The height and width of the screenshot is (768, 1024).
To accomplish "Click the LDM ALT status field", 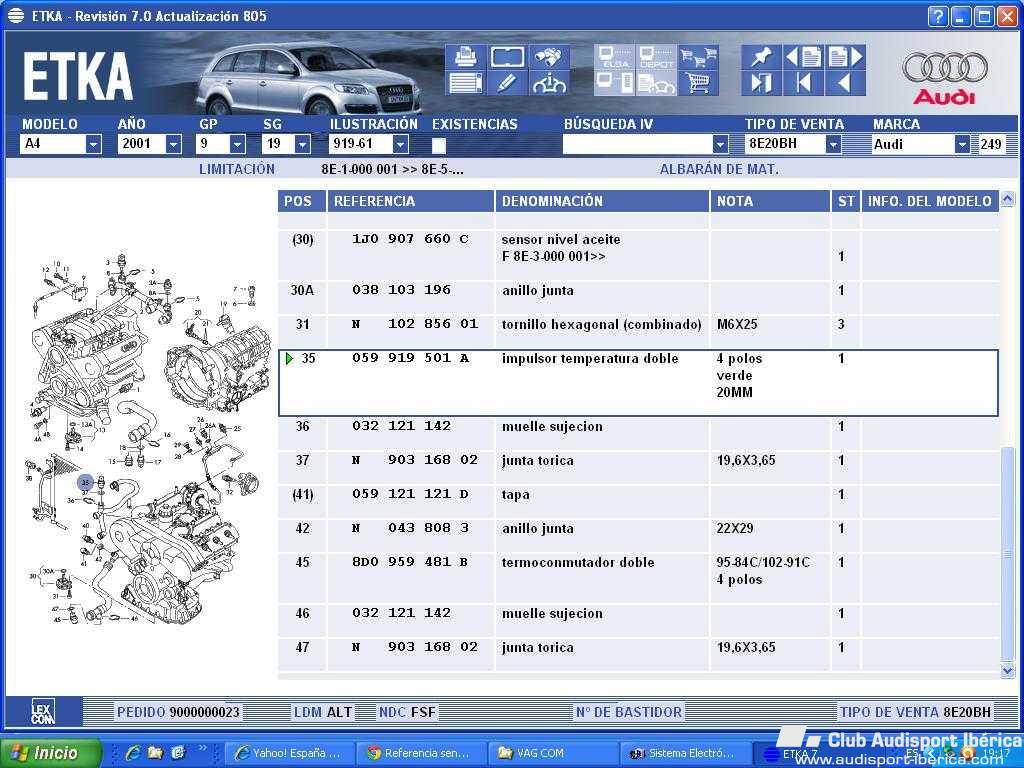I will (x=323, y=712).
